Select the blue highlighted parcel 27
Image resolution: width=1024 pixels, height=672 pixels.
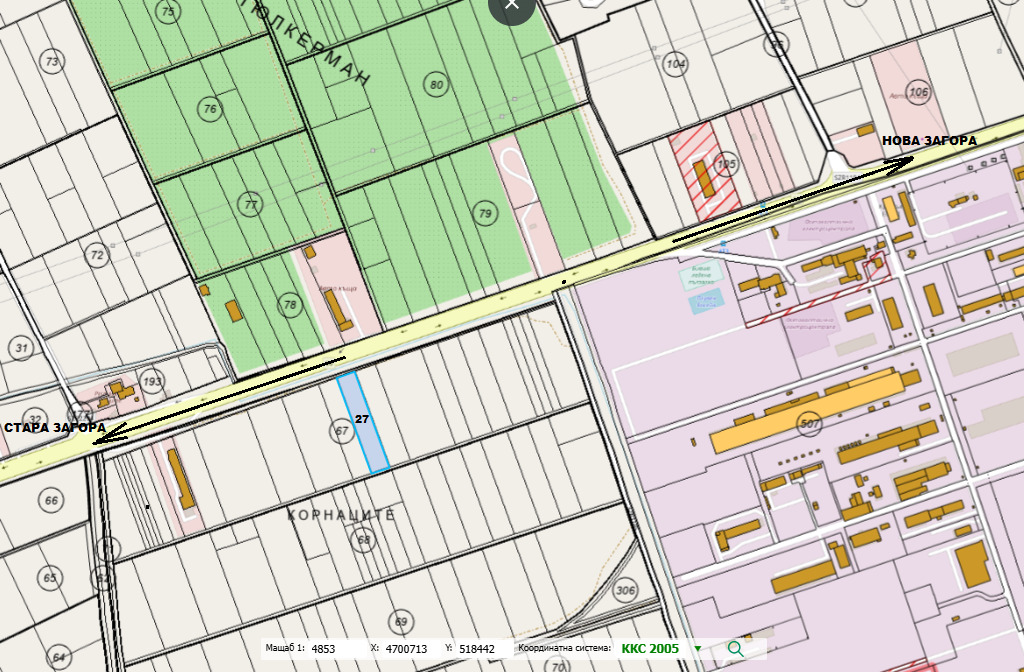coord(363,422)
